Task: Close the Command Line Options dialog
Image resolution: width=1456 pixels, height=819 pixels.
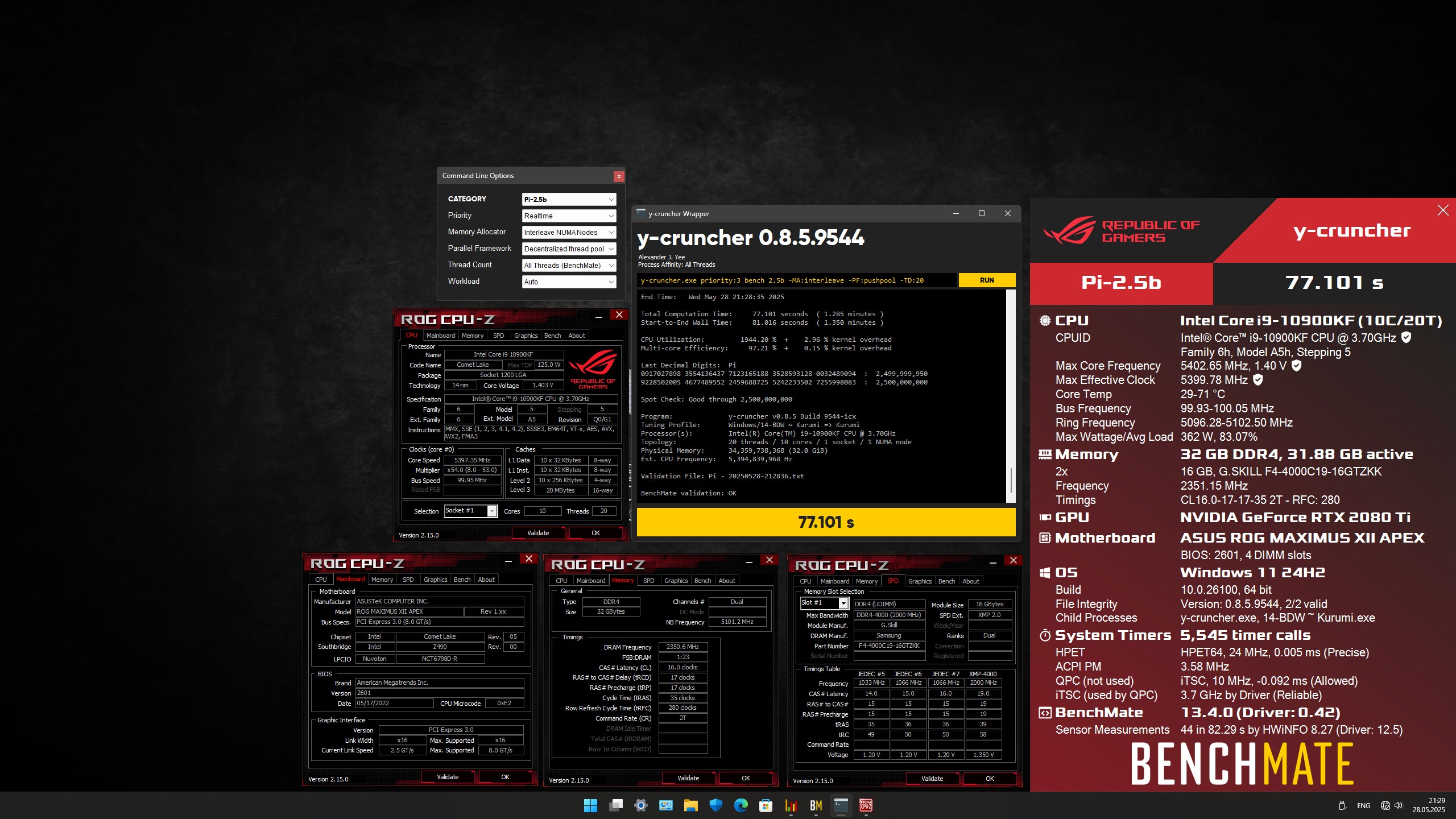Action: [x=619, y=176]
